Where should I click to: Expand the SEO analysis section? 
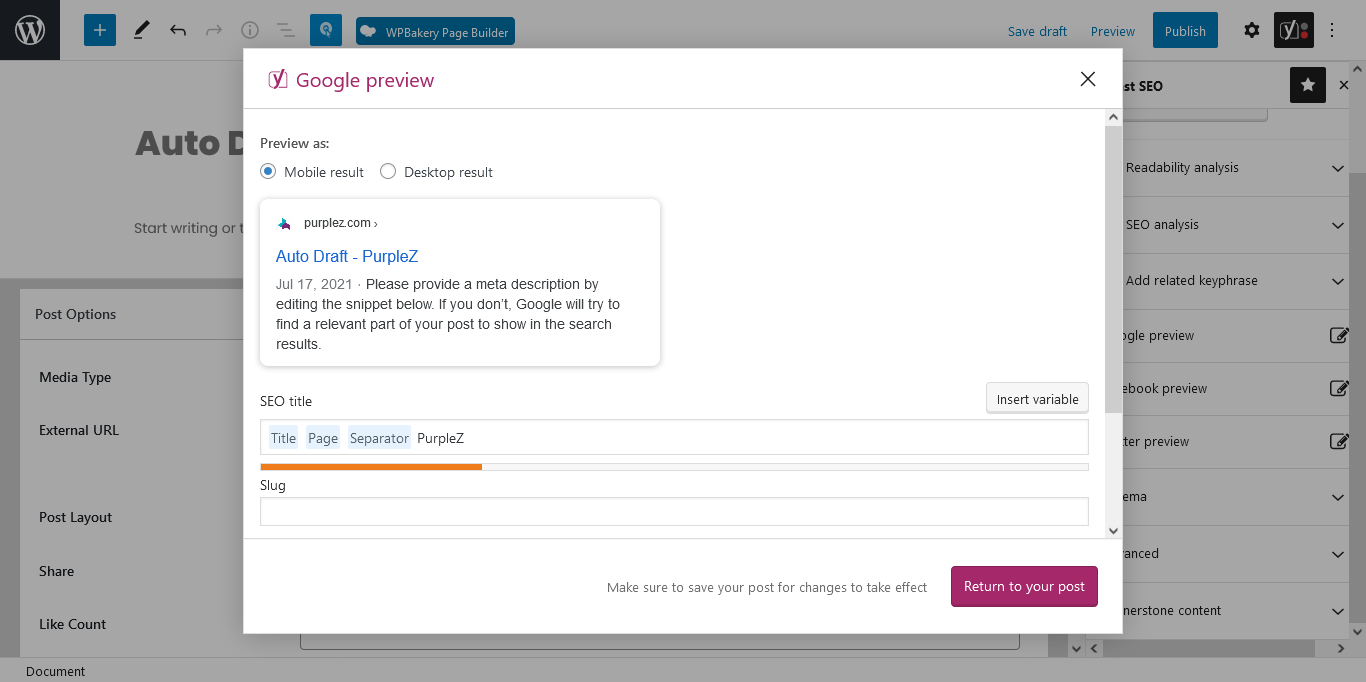click(x=1338, y=224)
